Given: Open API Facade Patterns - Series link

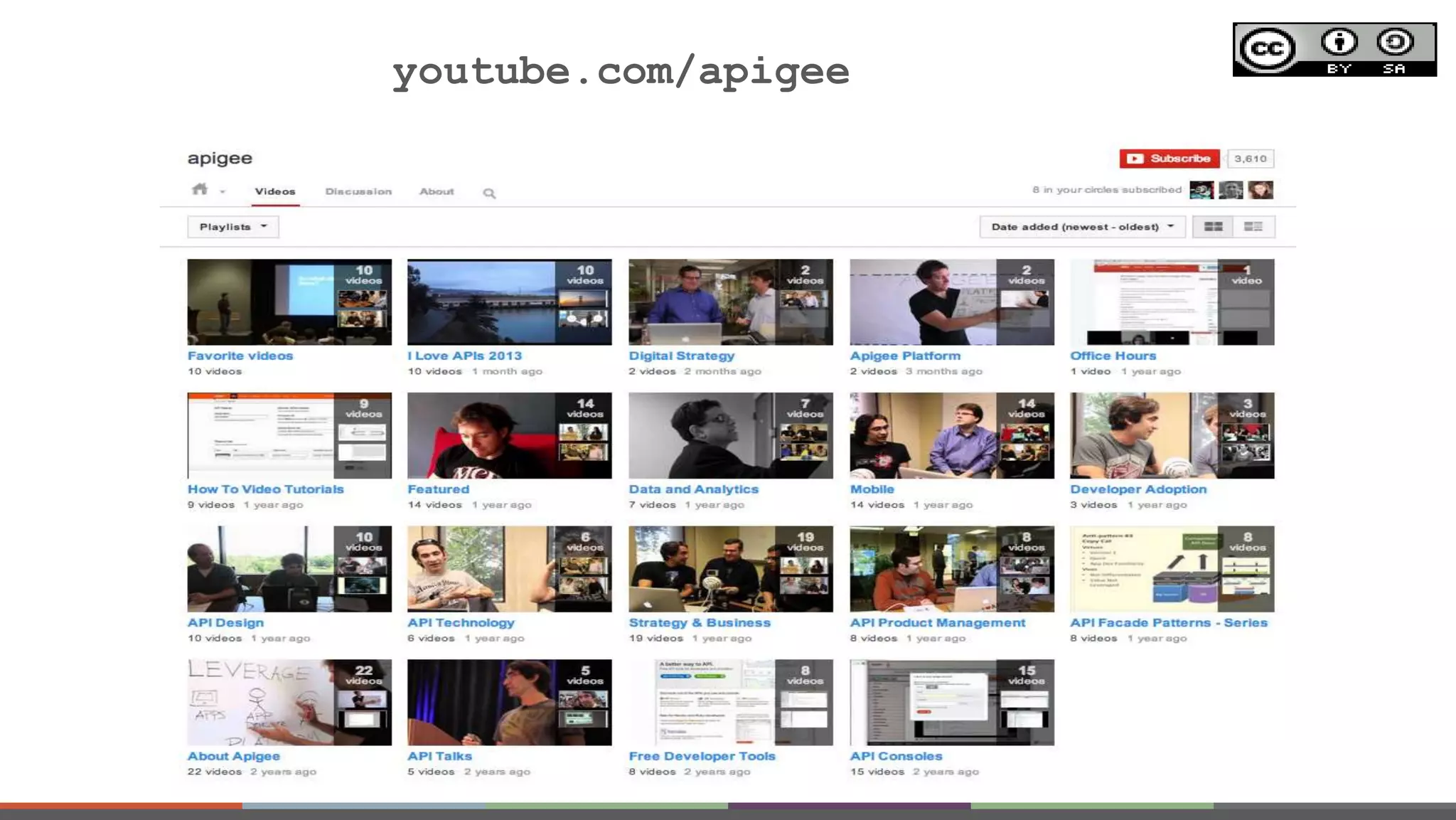Looking at the screenshot, I should point(1169,623).
